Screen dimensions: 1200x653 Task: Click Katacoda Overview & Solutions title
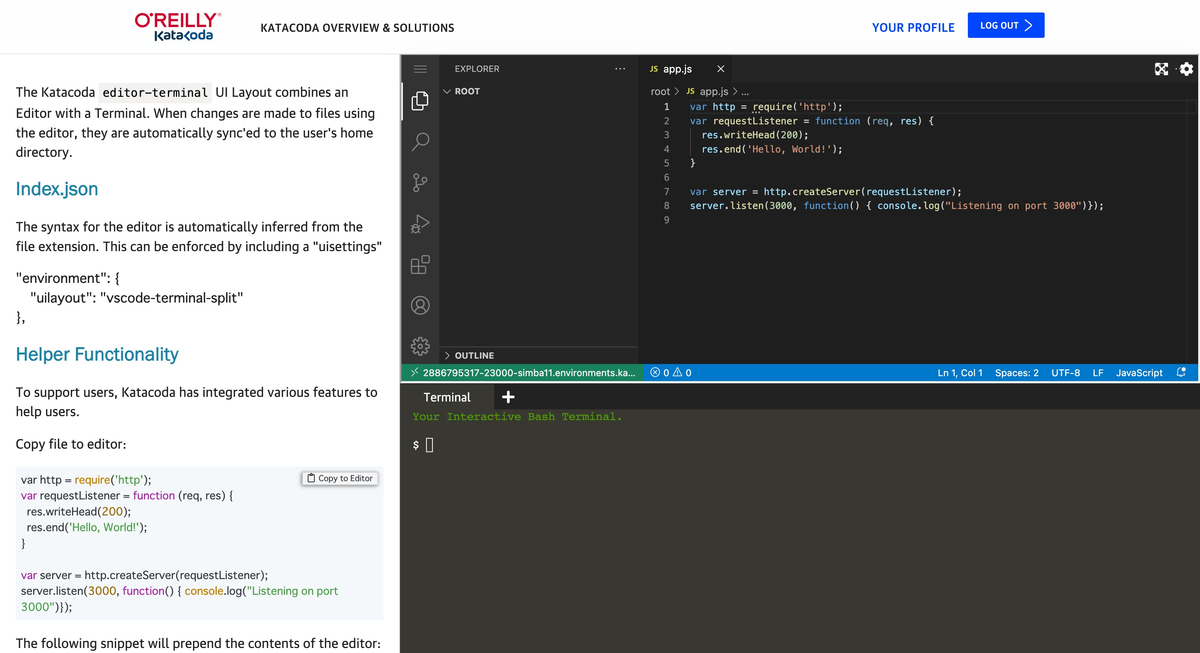pos(357,28)
